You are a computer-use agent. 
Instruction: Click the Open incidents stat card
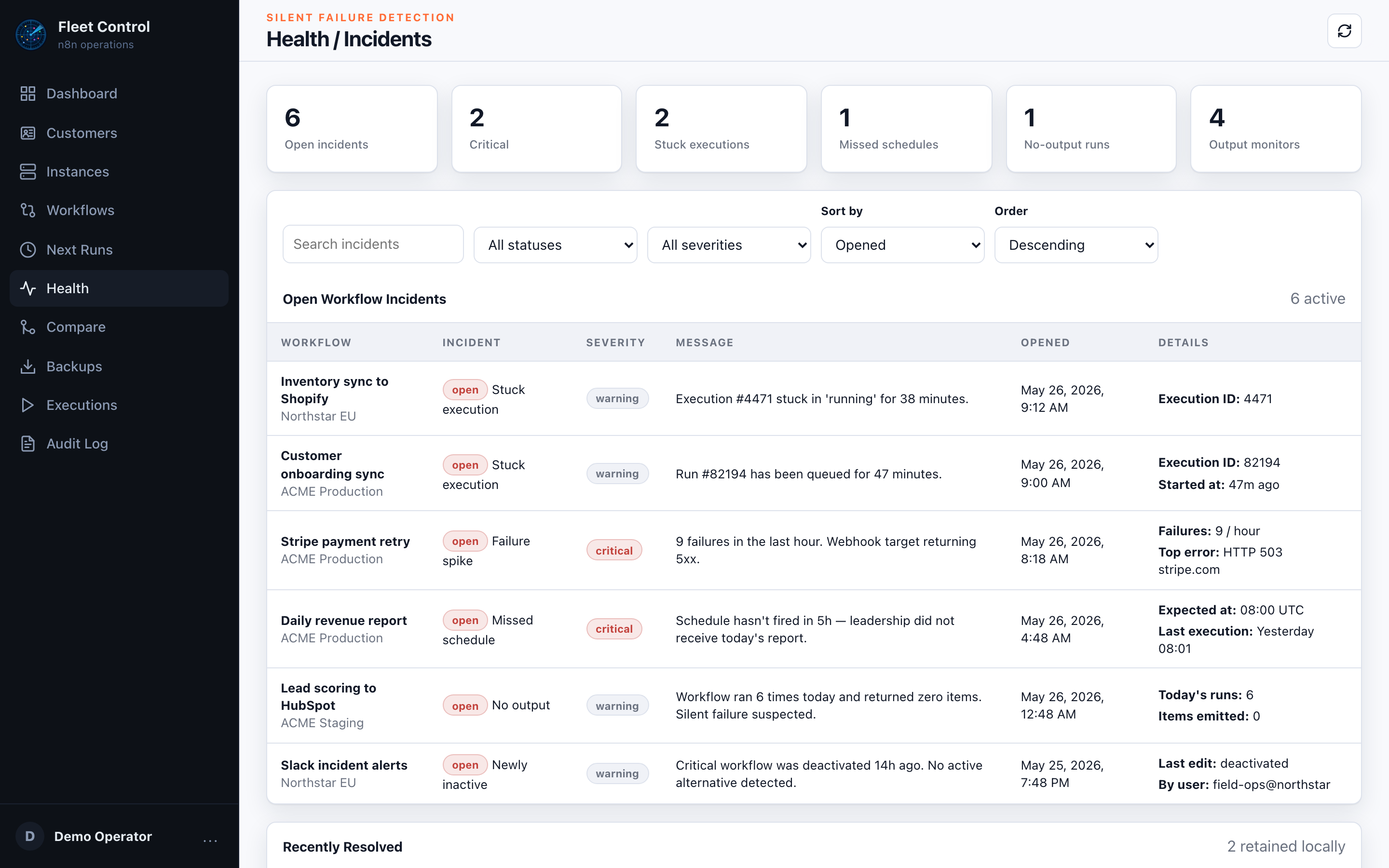point(352,129)
